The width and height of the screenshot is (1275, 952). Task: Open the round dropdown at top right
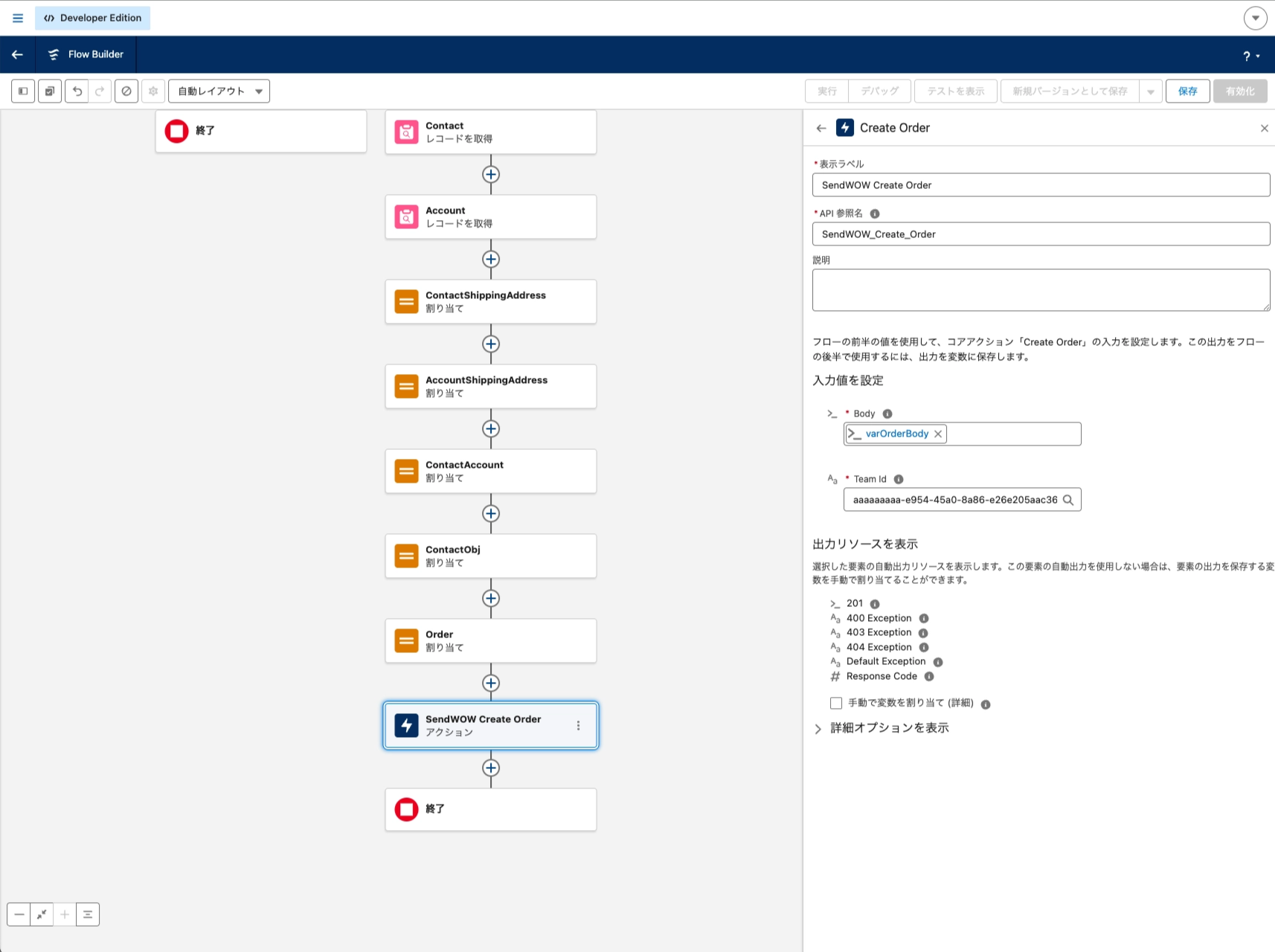1256,18
